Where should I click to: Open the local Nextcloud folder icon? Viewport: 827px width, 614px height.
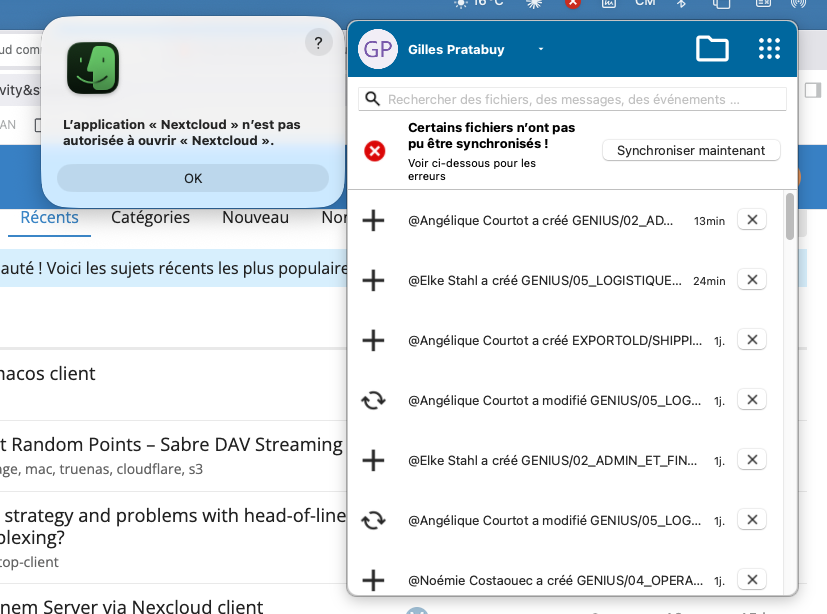point(712,49)
